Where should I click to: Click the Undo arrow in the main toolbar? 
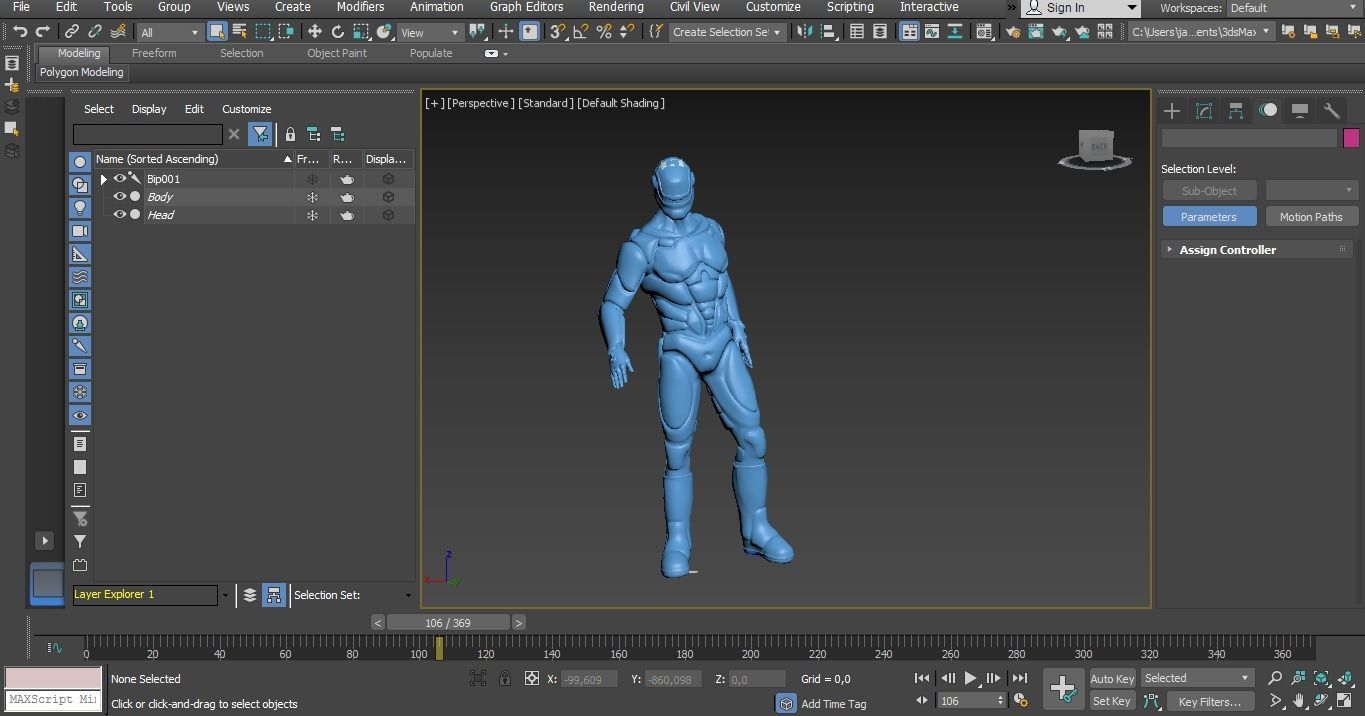coord(20,32)
